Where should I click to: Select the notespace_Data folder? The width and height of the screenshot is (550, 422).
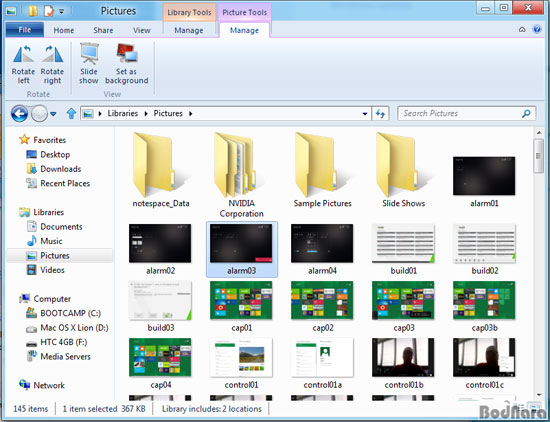tap(161, 170)
